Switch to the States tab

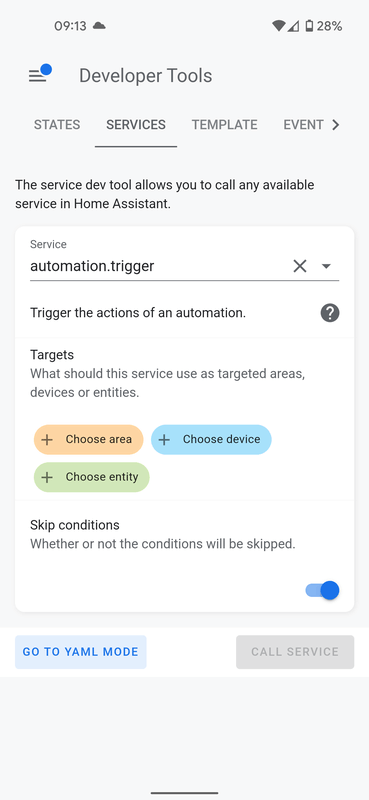tap(57, 125)
